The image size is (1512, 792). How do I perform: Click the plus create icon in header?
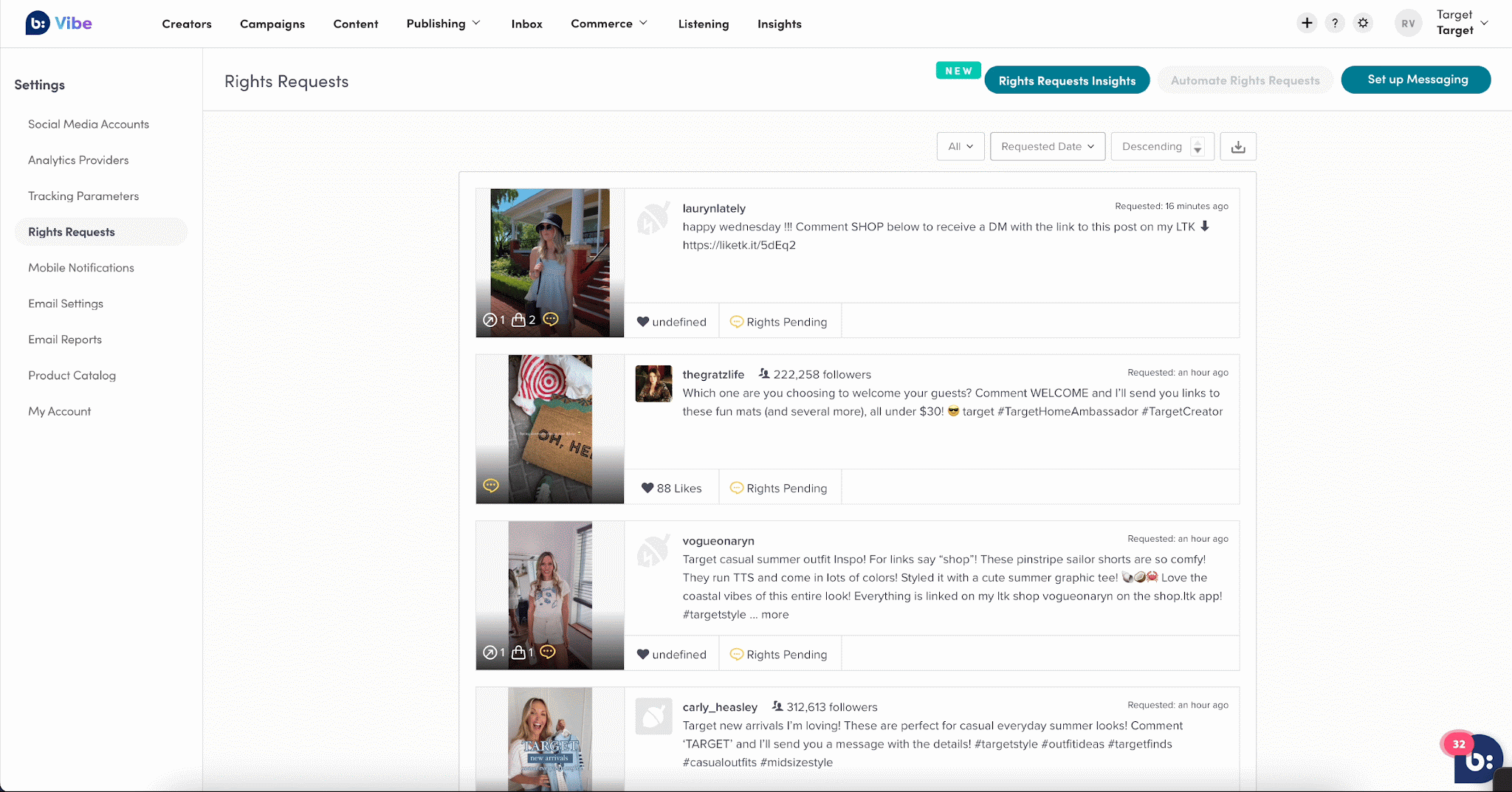coord(1307,23)
